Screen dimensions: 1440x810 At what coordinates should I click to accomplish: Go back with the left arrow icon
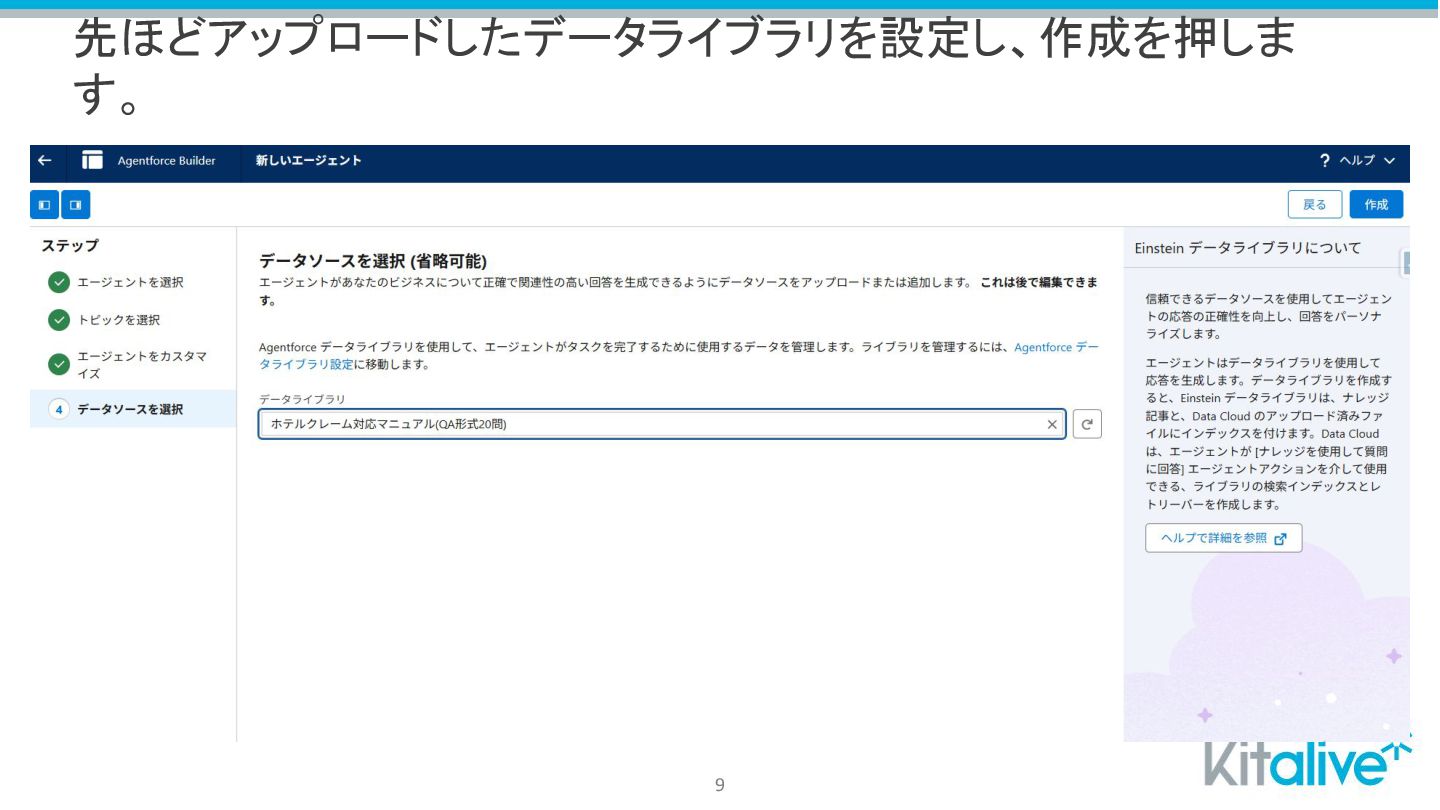coord(44,160)
